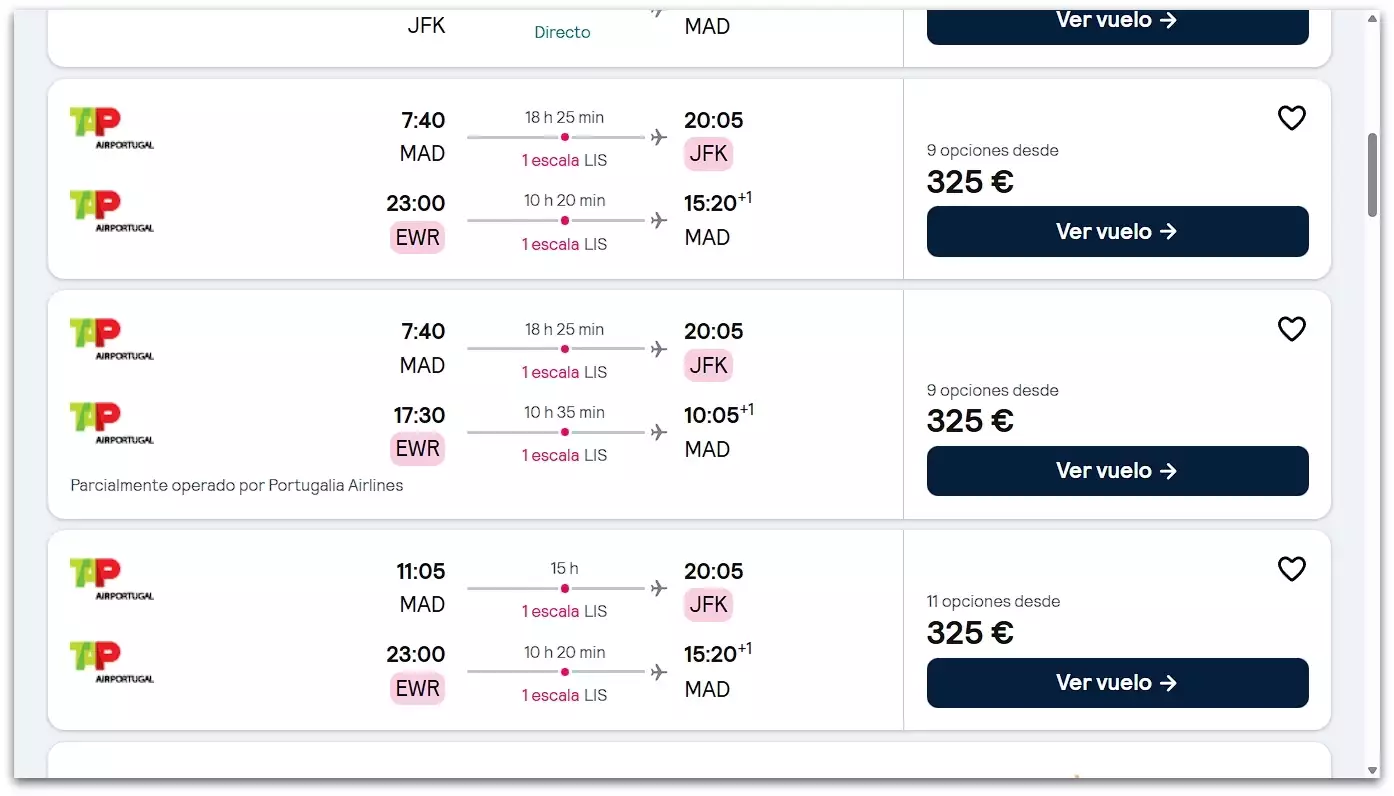Select the JFK badge in the 11:05 flight
The width and height of the screenshot is (1394, 796).
click(x=708, y=605)
